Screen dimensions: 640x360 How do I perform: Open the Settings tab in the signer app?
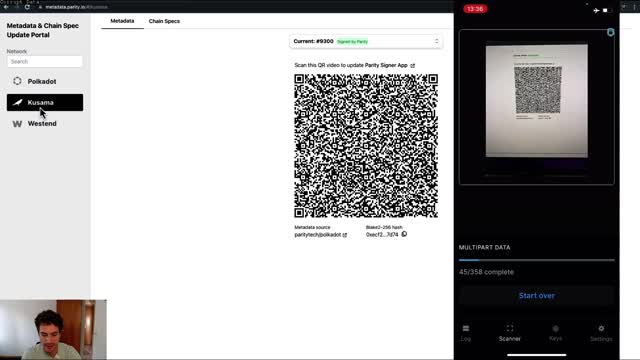pyautogui.click(x=601, y=333)
